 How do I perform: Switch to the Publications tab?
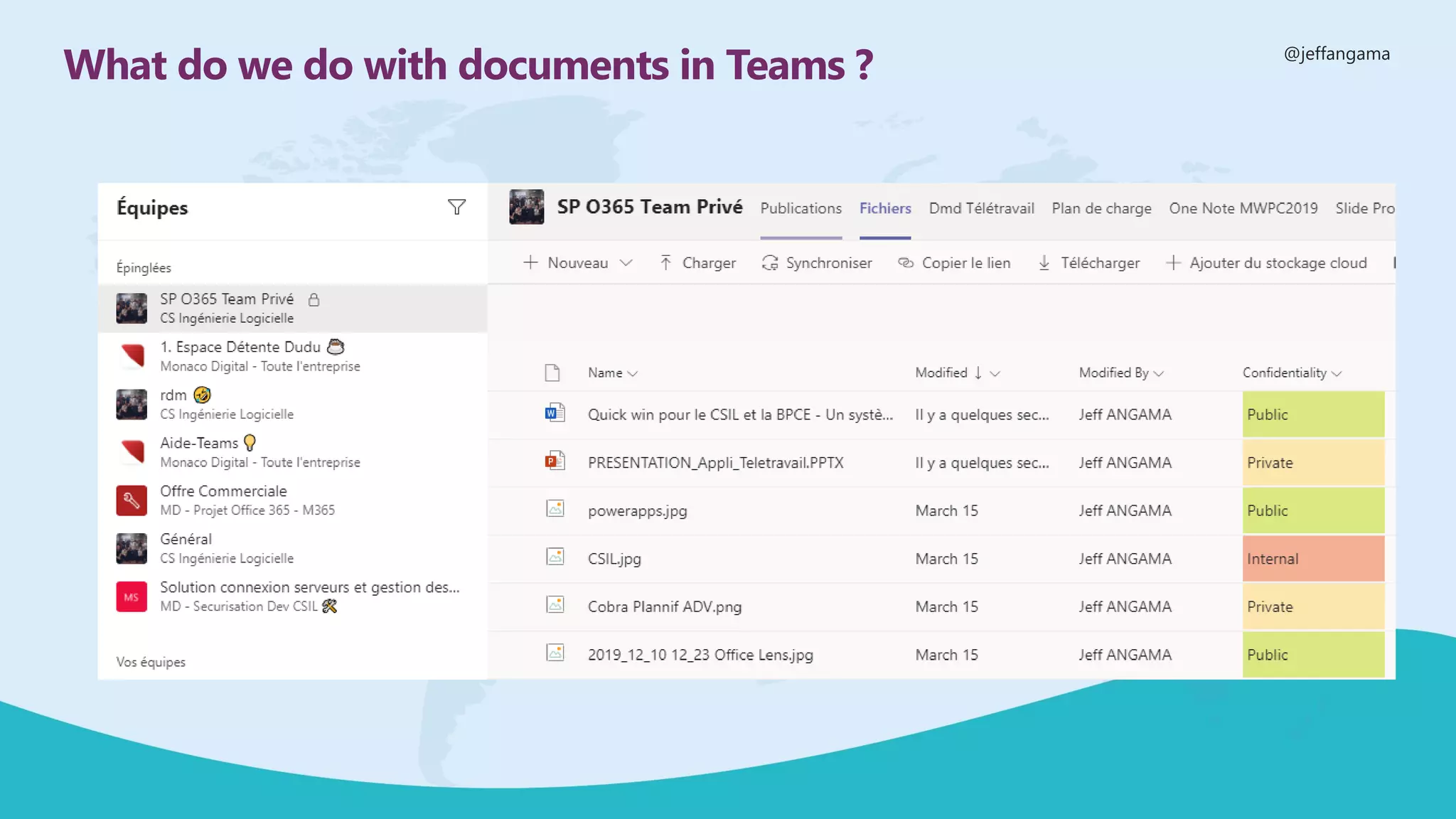pyautogui.click(x=801, y=208)
